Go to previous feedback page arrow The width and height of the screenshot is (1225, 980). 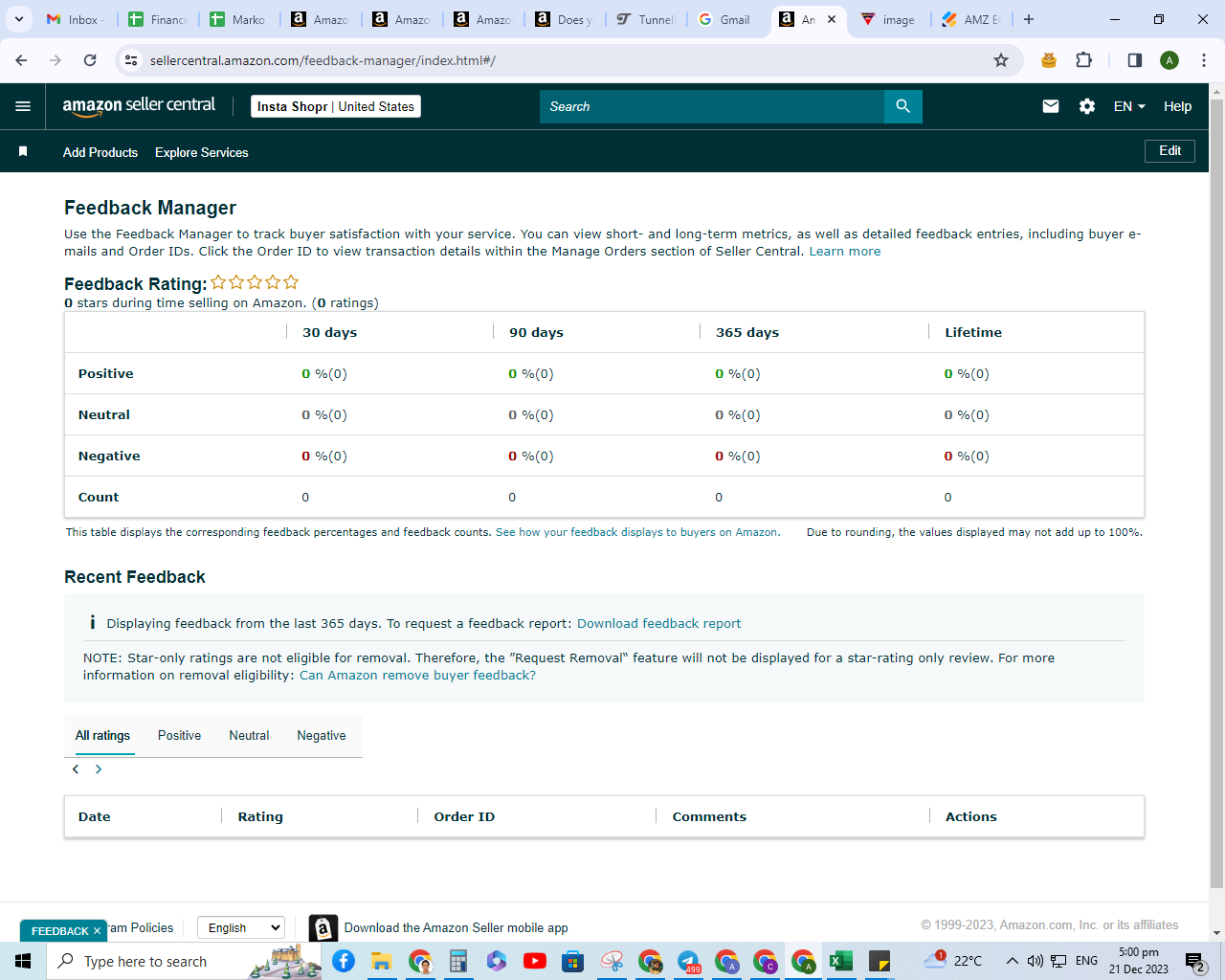(76, 769)
